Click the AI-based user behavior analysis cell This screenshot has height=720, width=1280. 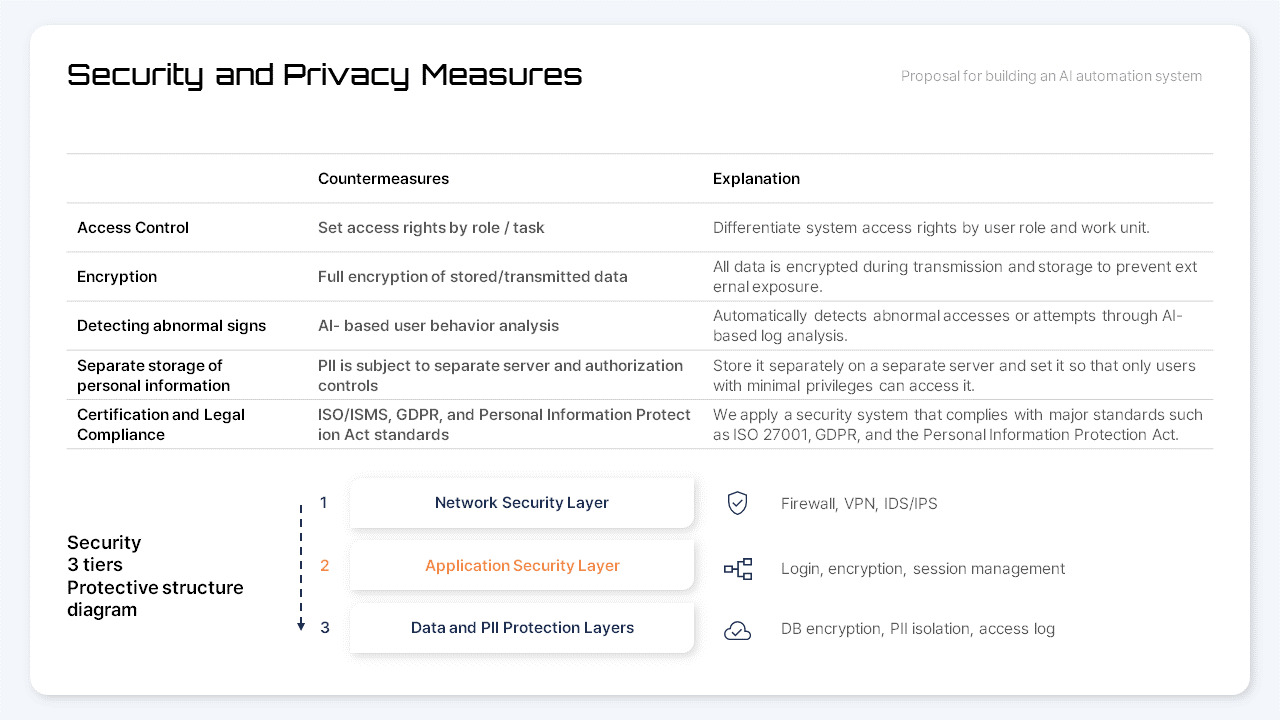(x=438, y=326)
